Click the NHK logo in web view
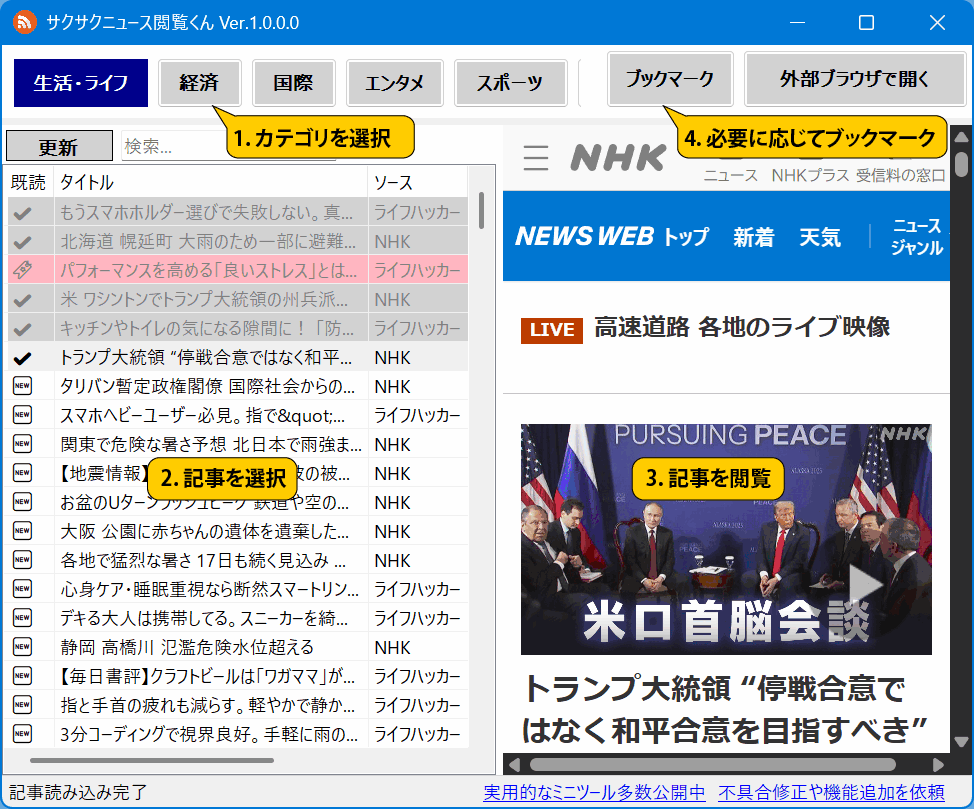The height and width of the screenshot is (810, 975). pyautogui.click(x=617, y=157)
